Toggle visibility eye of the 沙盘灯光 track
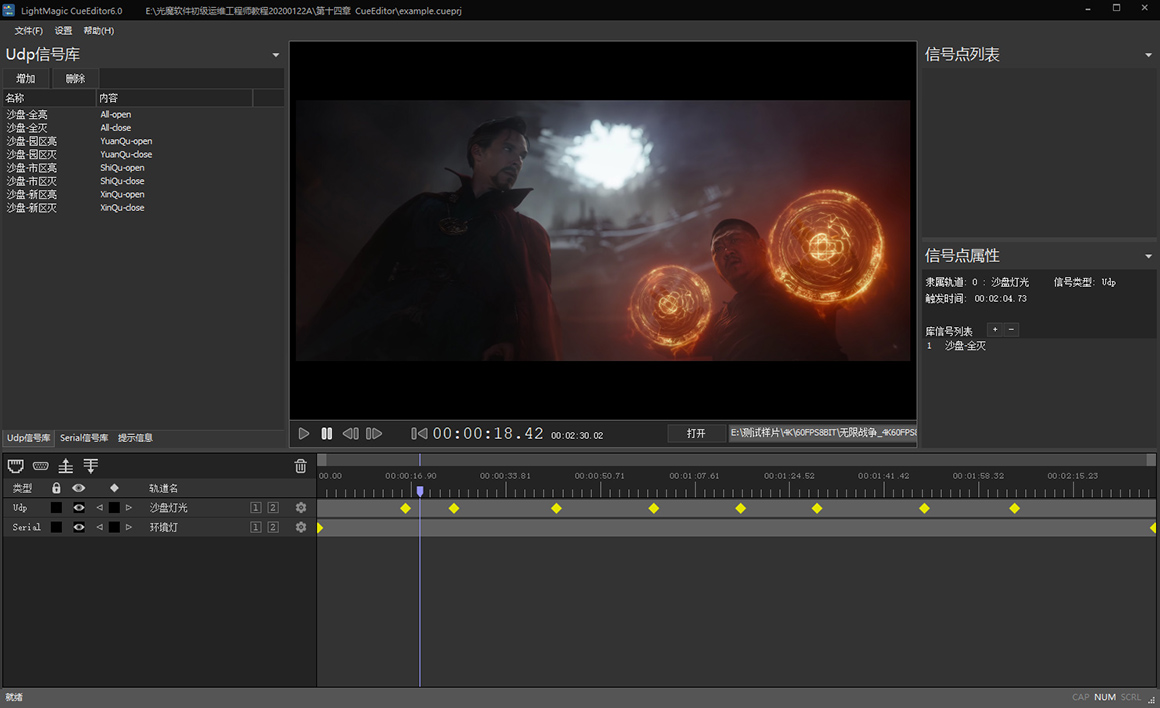The height and width of the screenshot is (708, 1160). pyautogui.click(x=79, y=508)
